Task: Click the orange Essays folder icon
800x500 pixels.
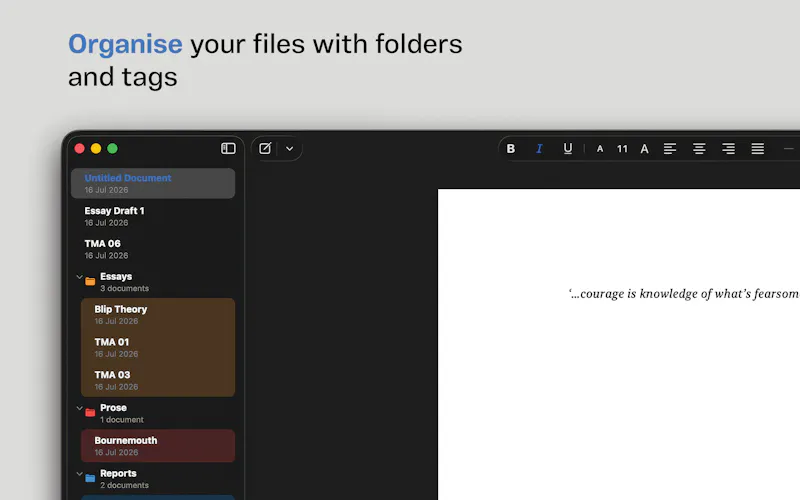Action: coord(90,281)
